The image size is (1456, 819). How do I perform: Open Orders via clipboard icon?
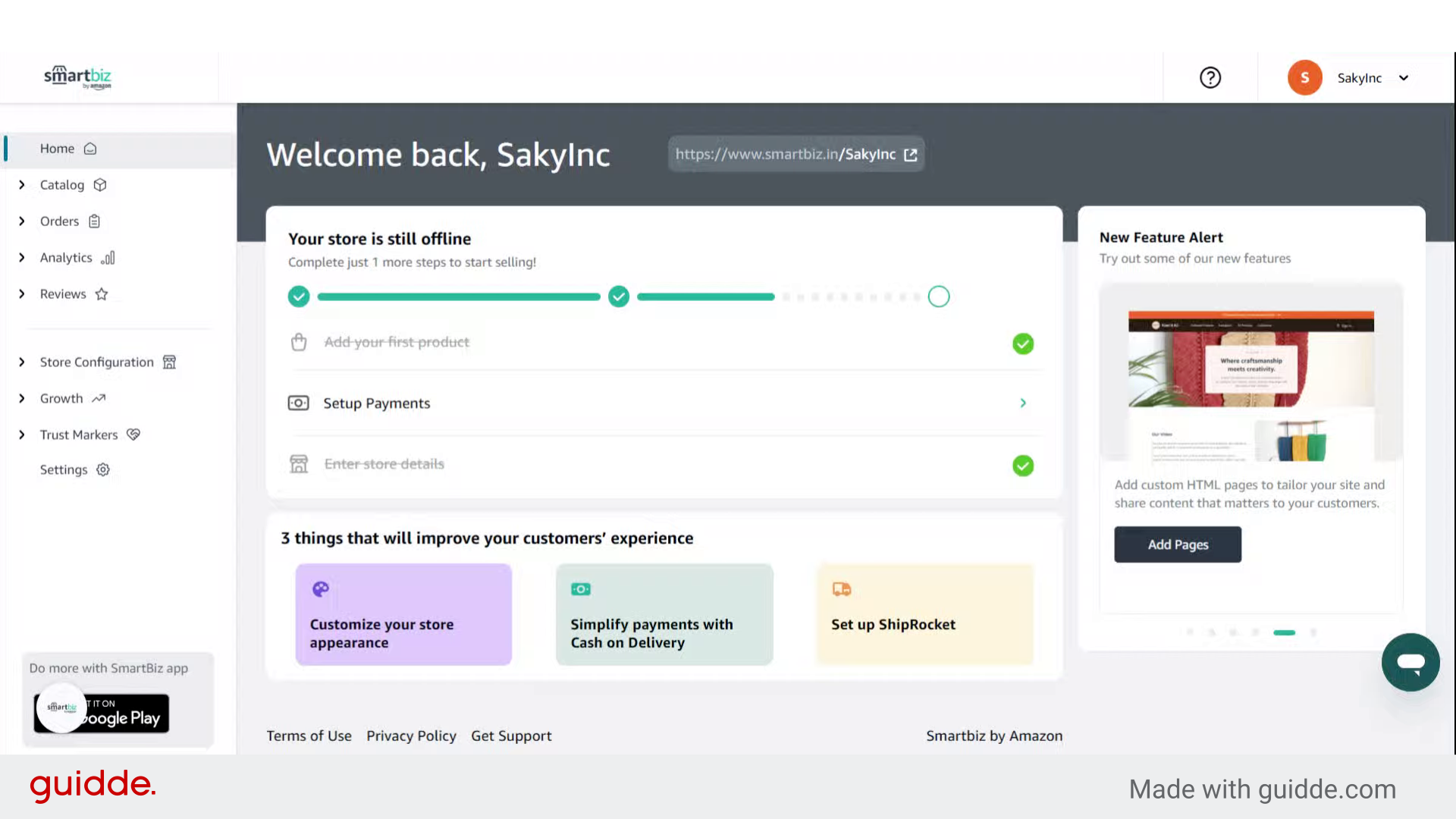[94, 221]
